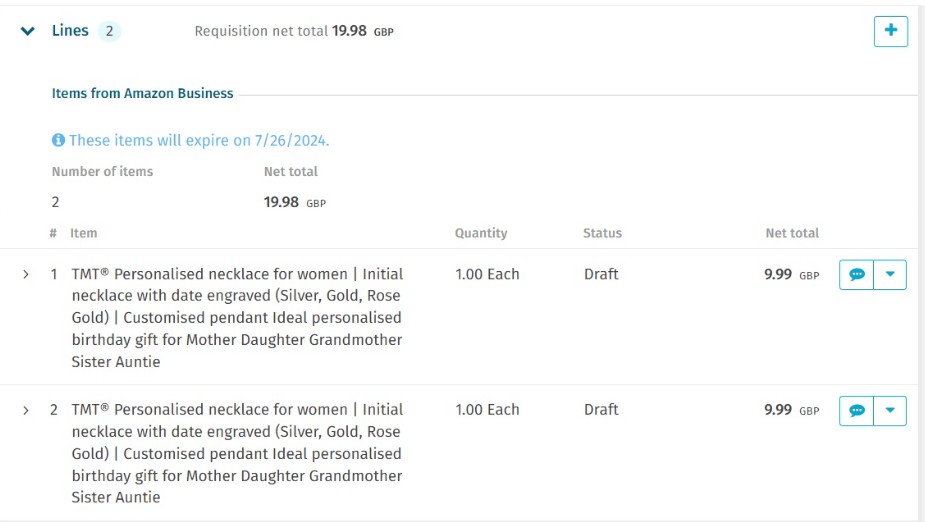This screenshot has width=925, height=522.
Task: Open the comment icon for line 2
Action: [x=857, y=411]
